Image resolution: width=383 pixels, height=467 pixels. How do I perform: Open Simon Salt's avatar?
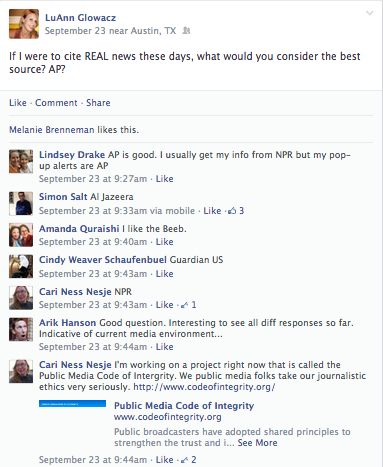tap(21, 203)
